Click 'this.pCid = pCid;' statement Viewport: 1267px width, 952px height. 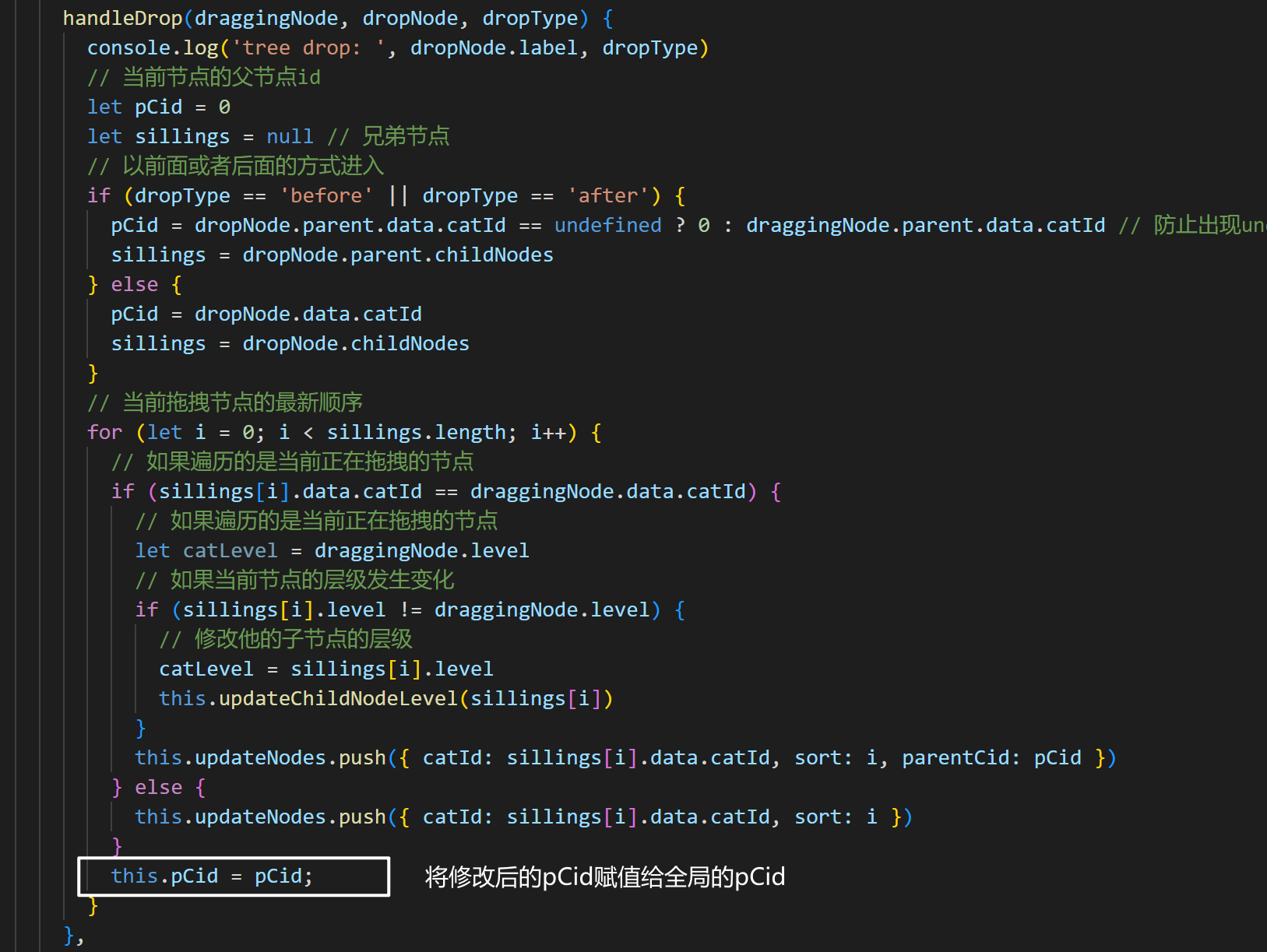(x=212, y=876)
